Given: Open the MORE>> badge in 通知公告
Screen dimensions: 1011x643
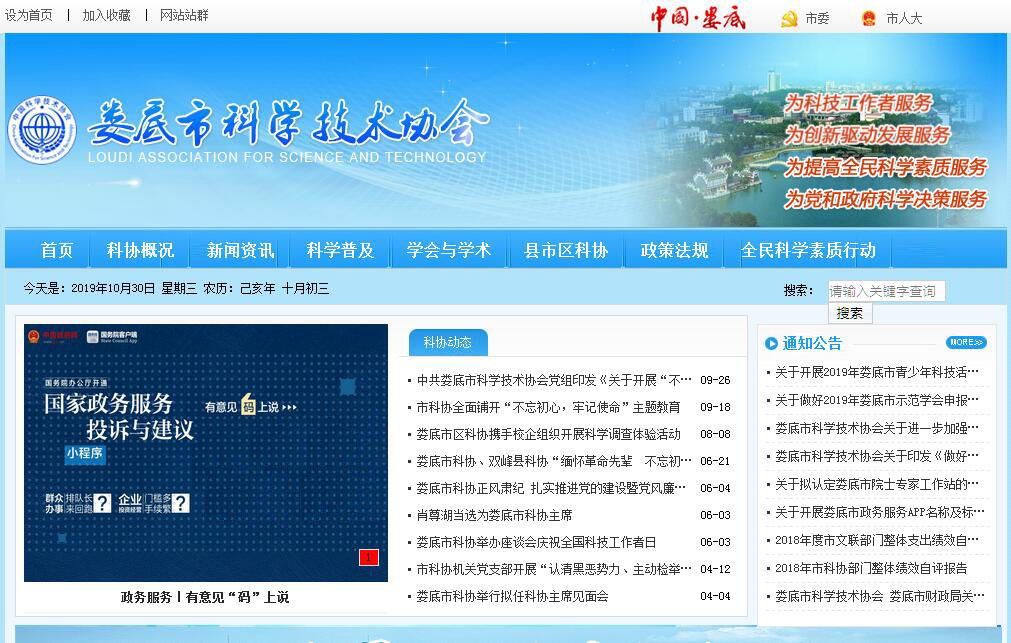Looking at the screenshot, I should point(965,342).
